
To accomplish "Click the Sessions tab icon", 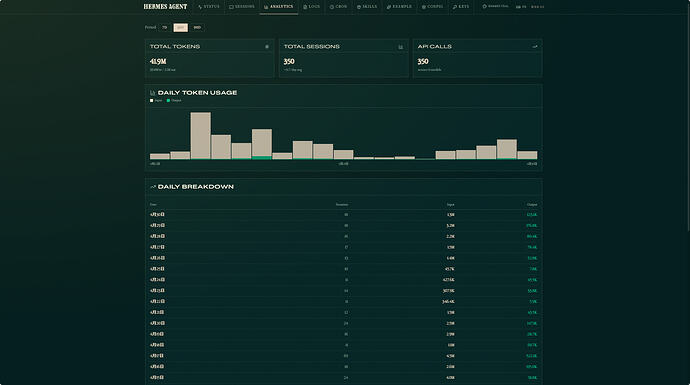I will click(x=231, y=7).
